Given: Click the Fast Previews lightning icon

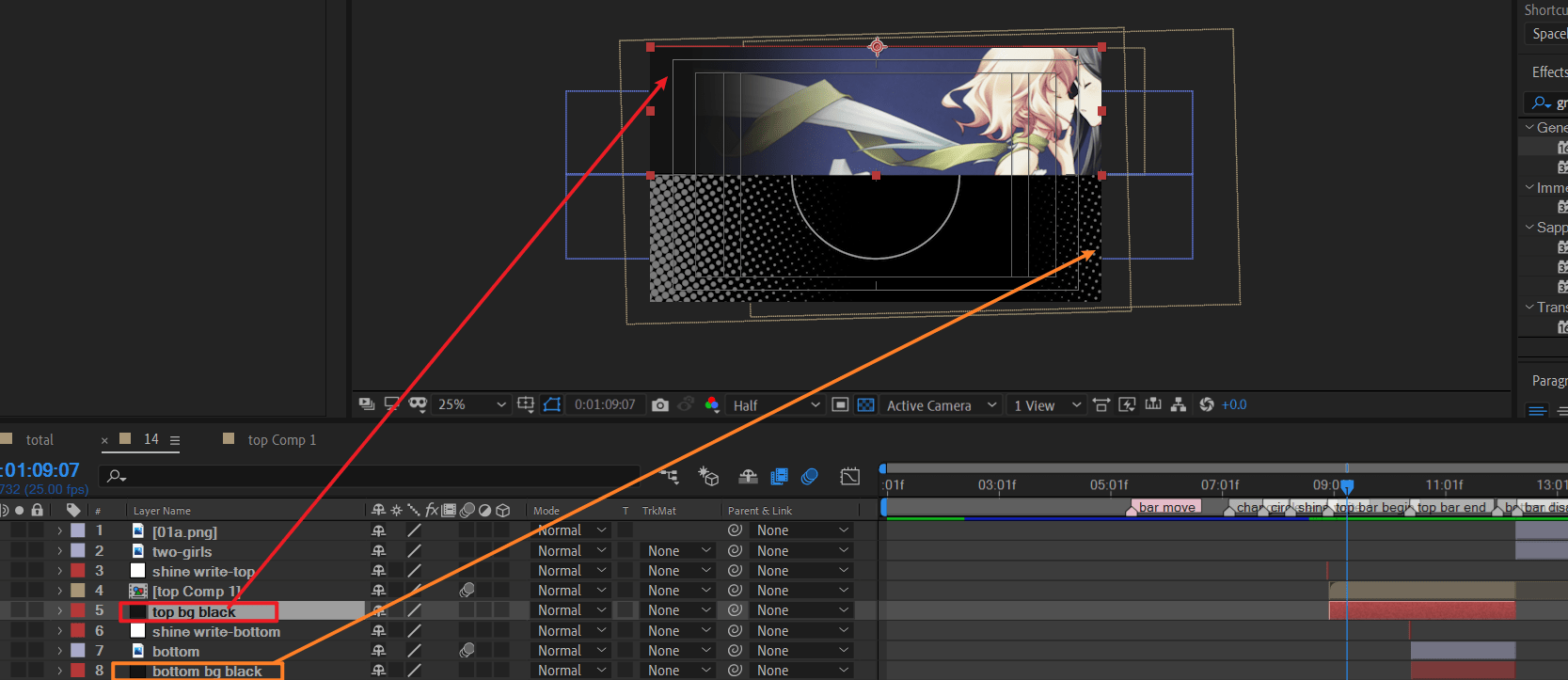Looking at the screenshot, I should pos(1127,404).
